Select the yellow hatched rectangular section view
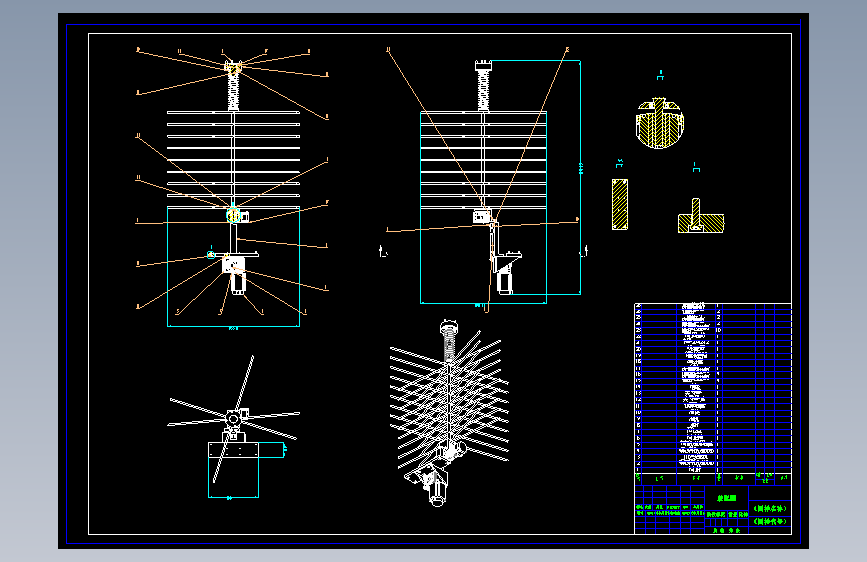 click(x=620, y=204)
